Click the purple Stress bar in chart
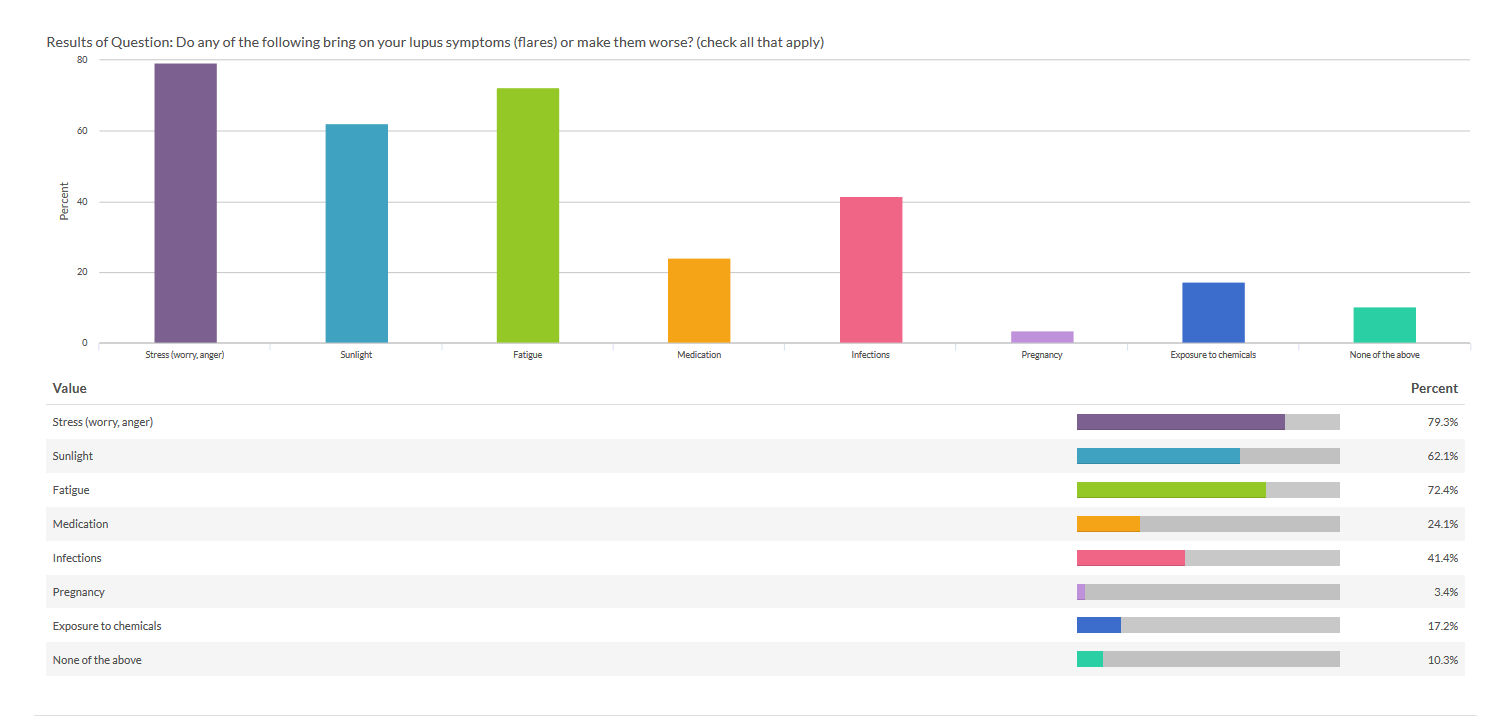Image resolution: width=1509 pixels, height=716 pixels. [185, 203]
